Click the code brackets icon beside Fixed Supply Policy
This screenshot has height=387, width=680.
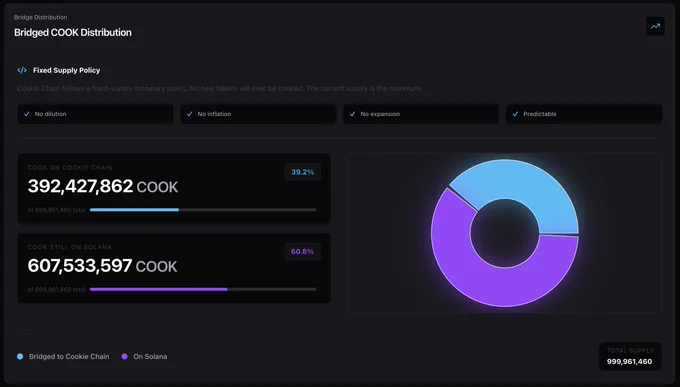point(22,70)
